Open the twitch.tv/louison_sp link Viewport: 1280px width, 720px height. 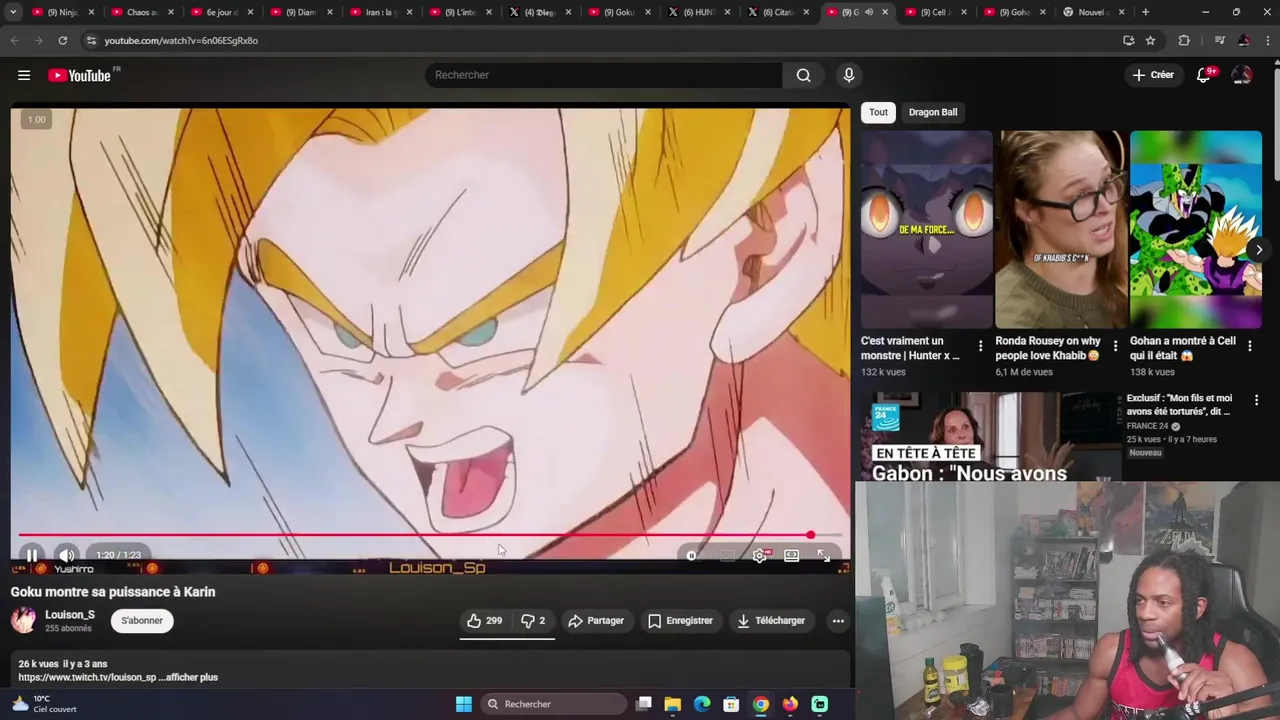tap(87, 677)
